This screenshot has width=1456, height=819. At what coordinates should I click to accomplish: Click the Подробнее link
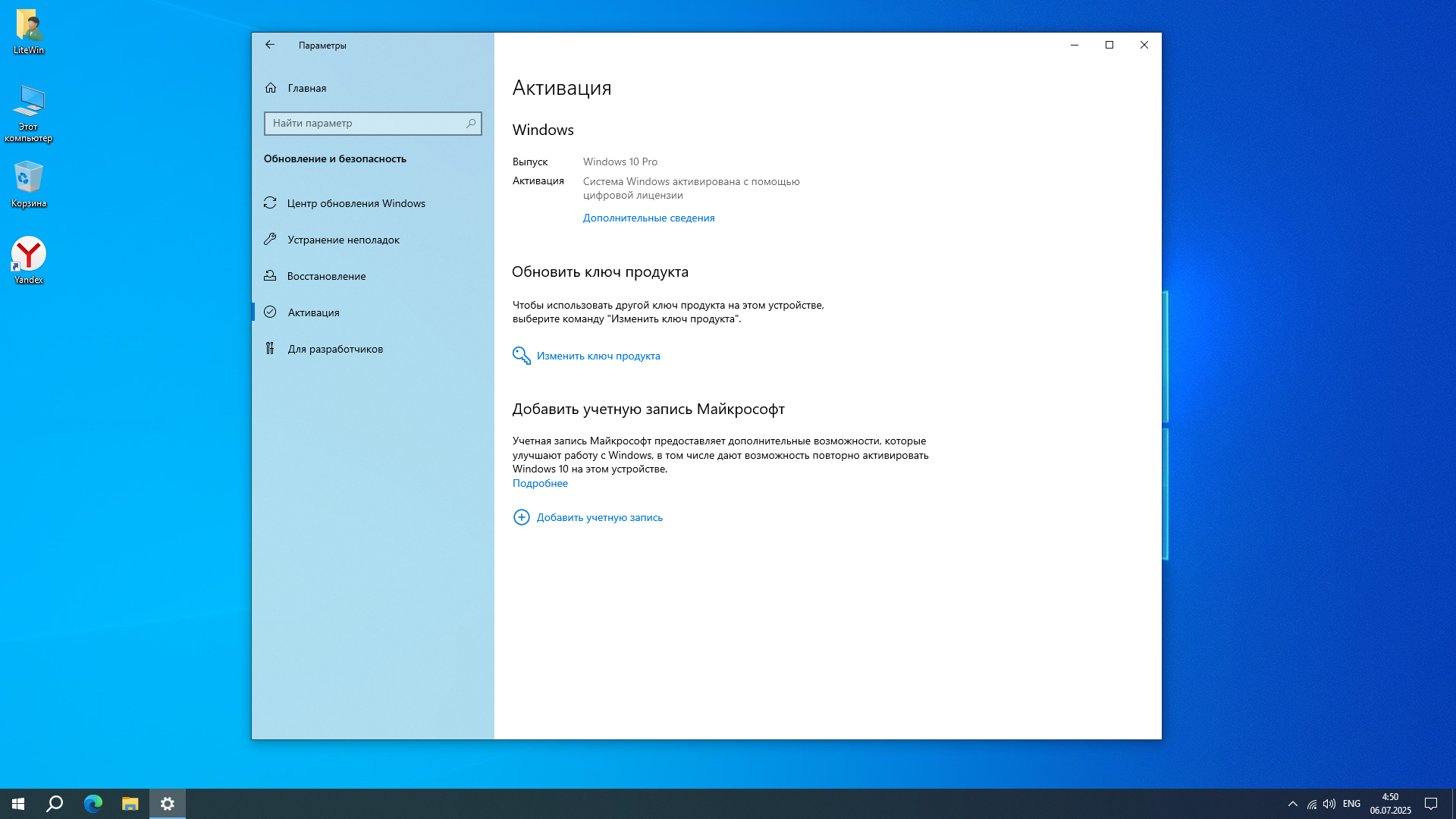click(x=540, y=483)
